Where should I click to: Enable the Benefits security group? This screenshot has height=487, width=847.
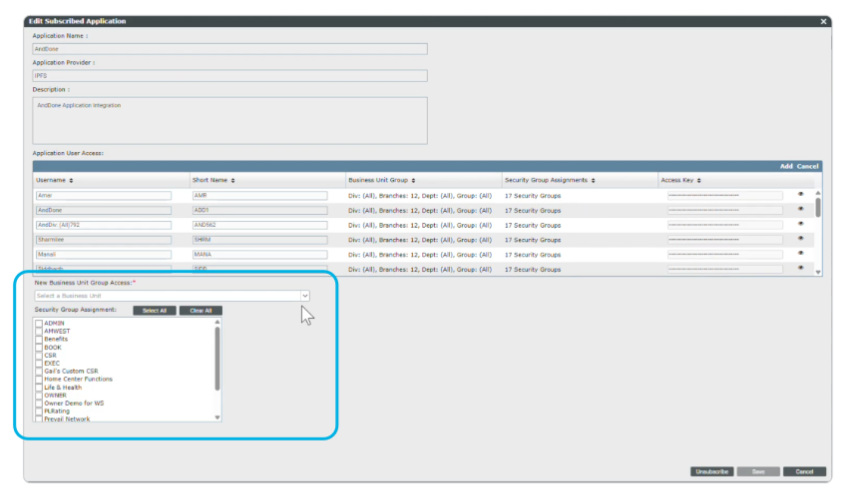pos(39,340)
